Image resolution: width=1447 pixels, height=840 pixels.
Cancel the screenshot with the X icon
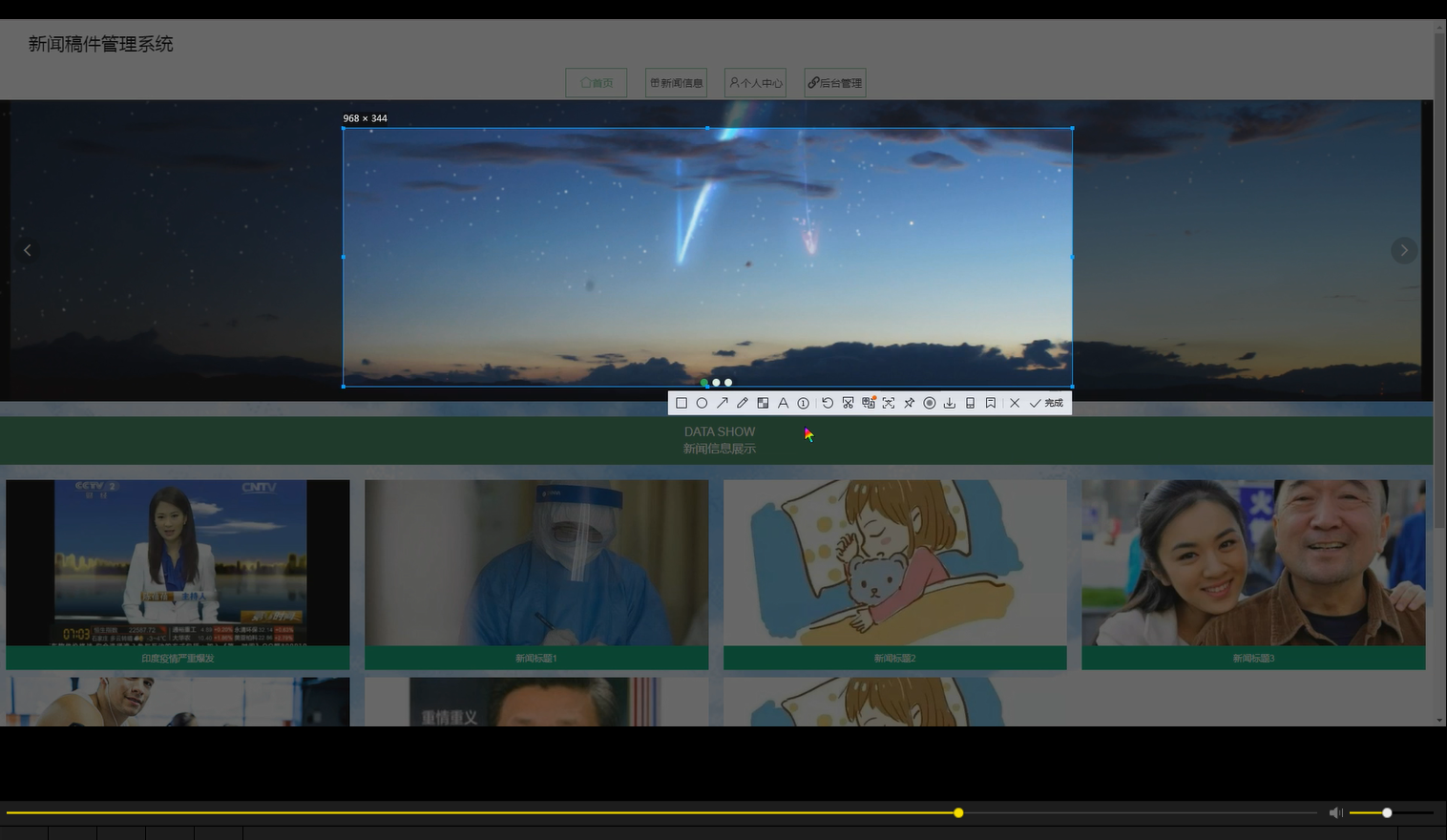click(1015, 403)
